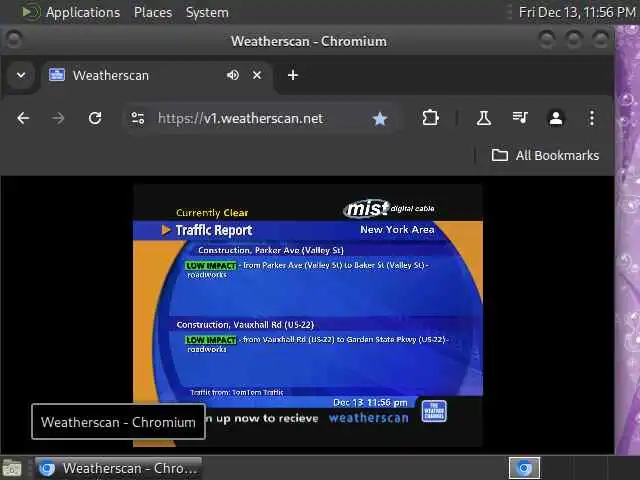Open the Places menu
The image size is (640, 480).
coord(153,12)
